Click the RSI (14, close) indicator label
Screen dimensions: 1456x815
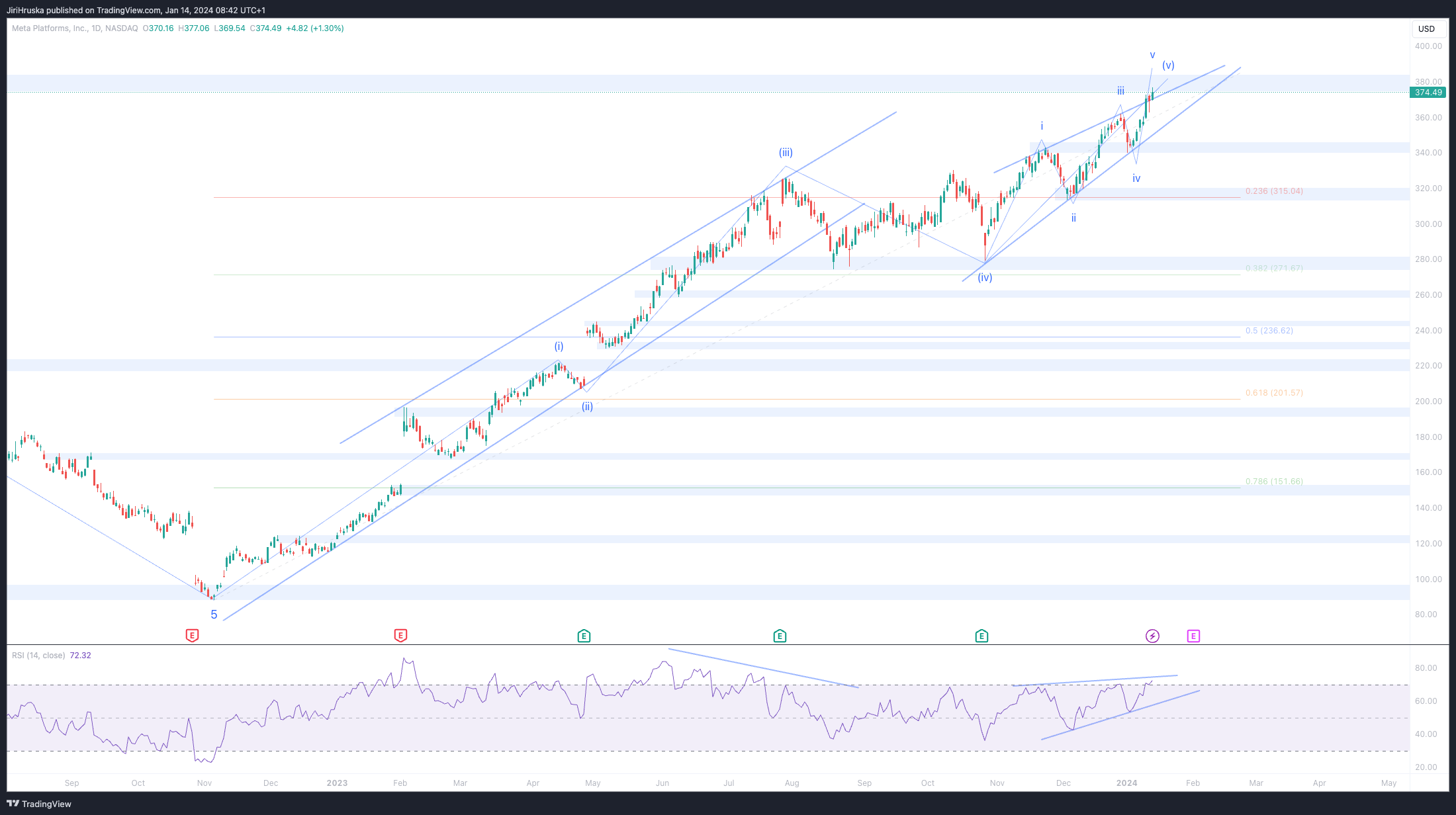[x=38, y=656]
